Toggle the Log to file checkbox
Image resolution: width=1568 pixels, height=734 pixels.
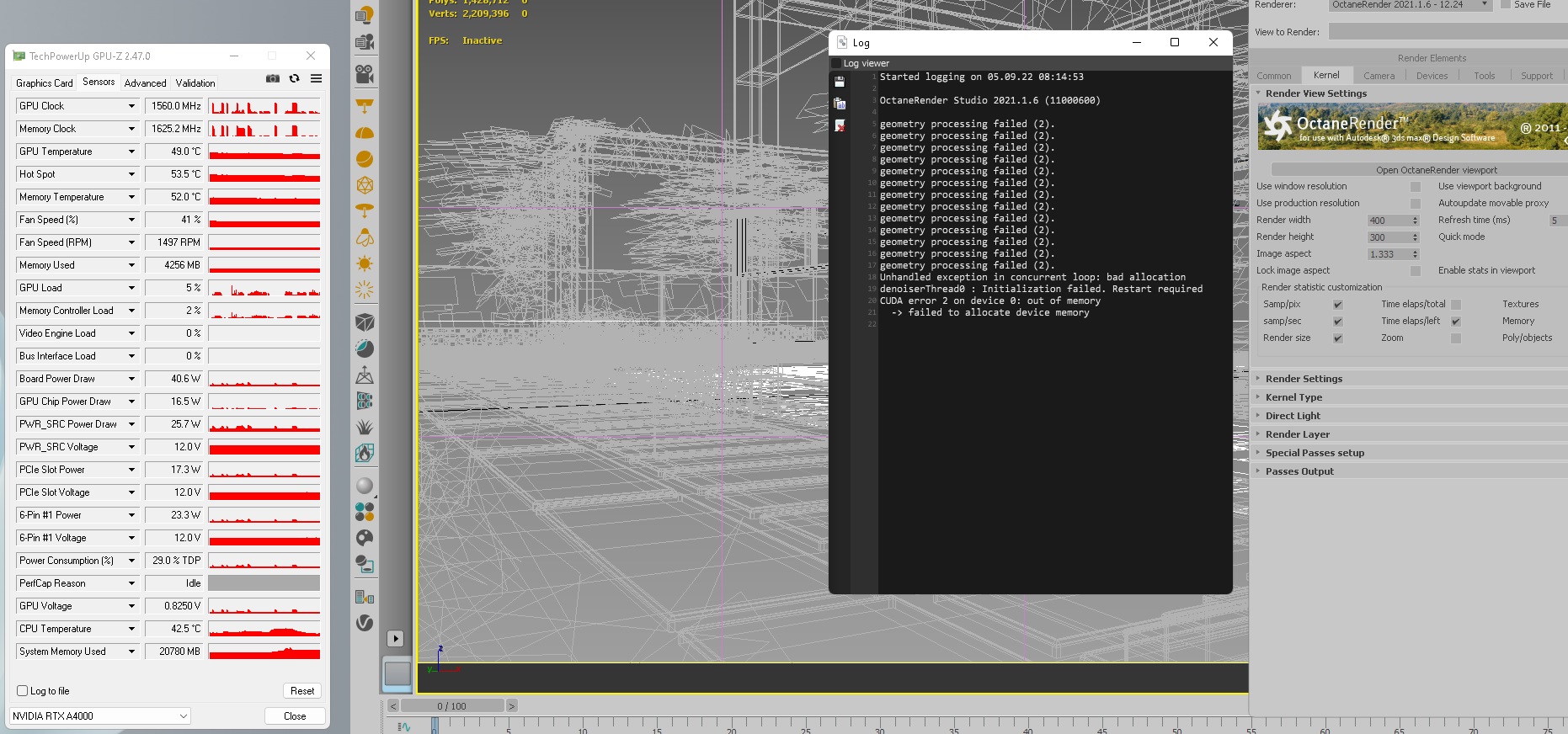point(23,691)
